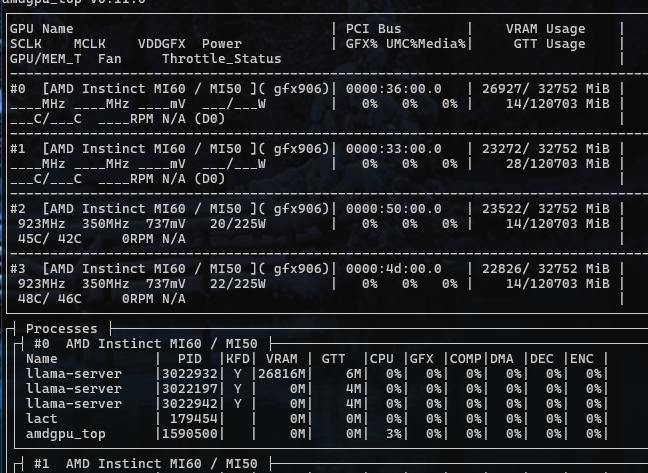Click the VRAM column header in process table
The width and height of the screenshot is (648, 473).
282,359
